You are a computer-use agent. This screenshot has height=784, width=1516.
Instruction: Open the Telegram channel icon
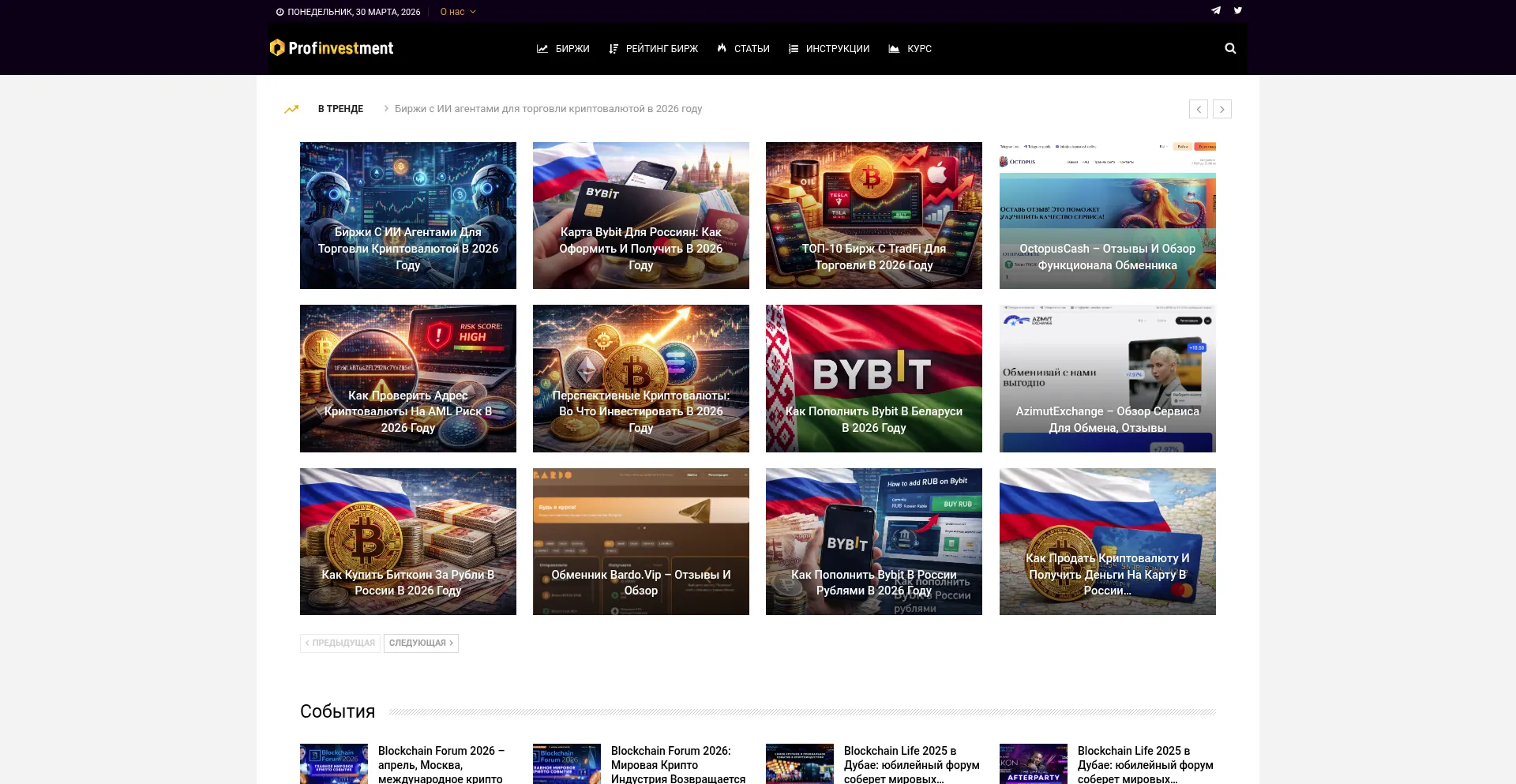(x=1216, y=11)
